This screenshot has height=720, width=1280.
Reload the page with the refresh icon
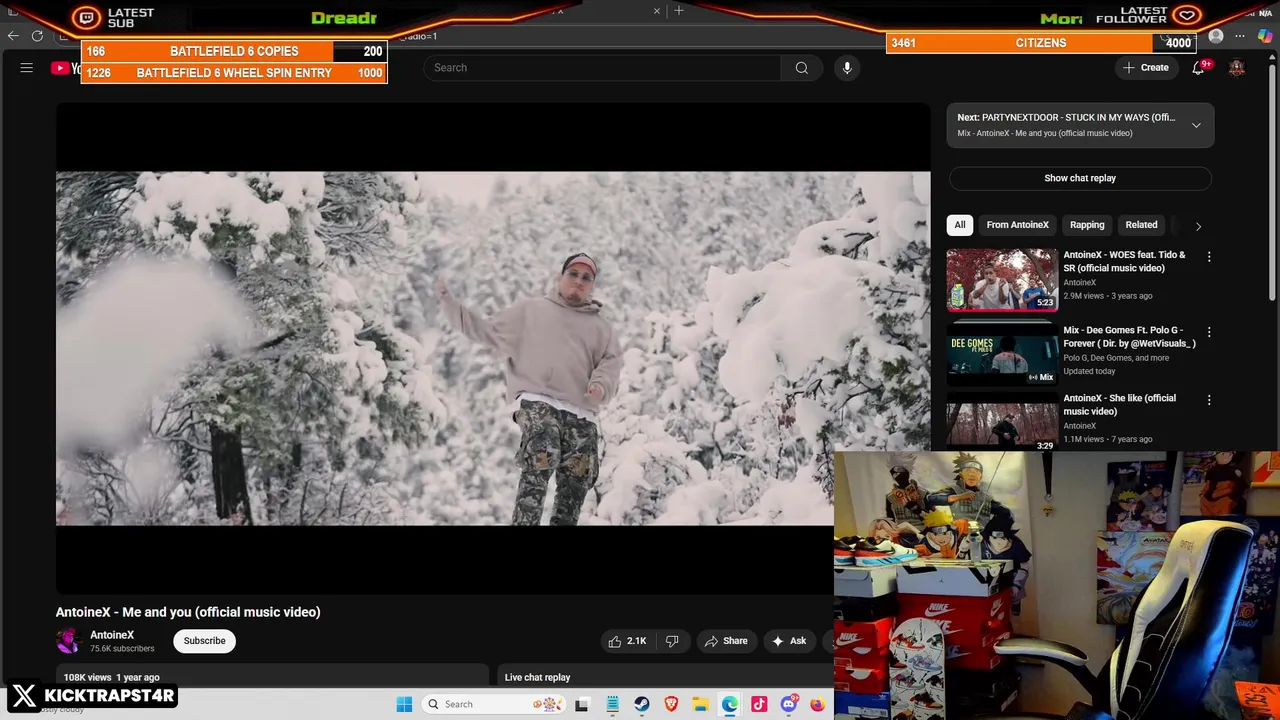37,36
